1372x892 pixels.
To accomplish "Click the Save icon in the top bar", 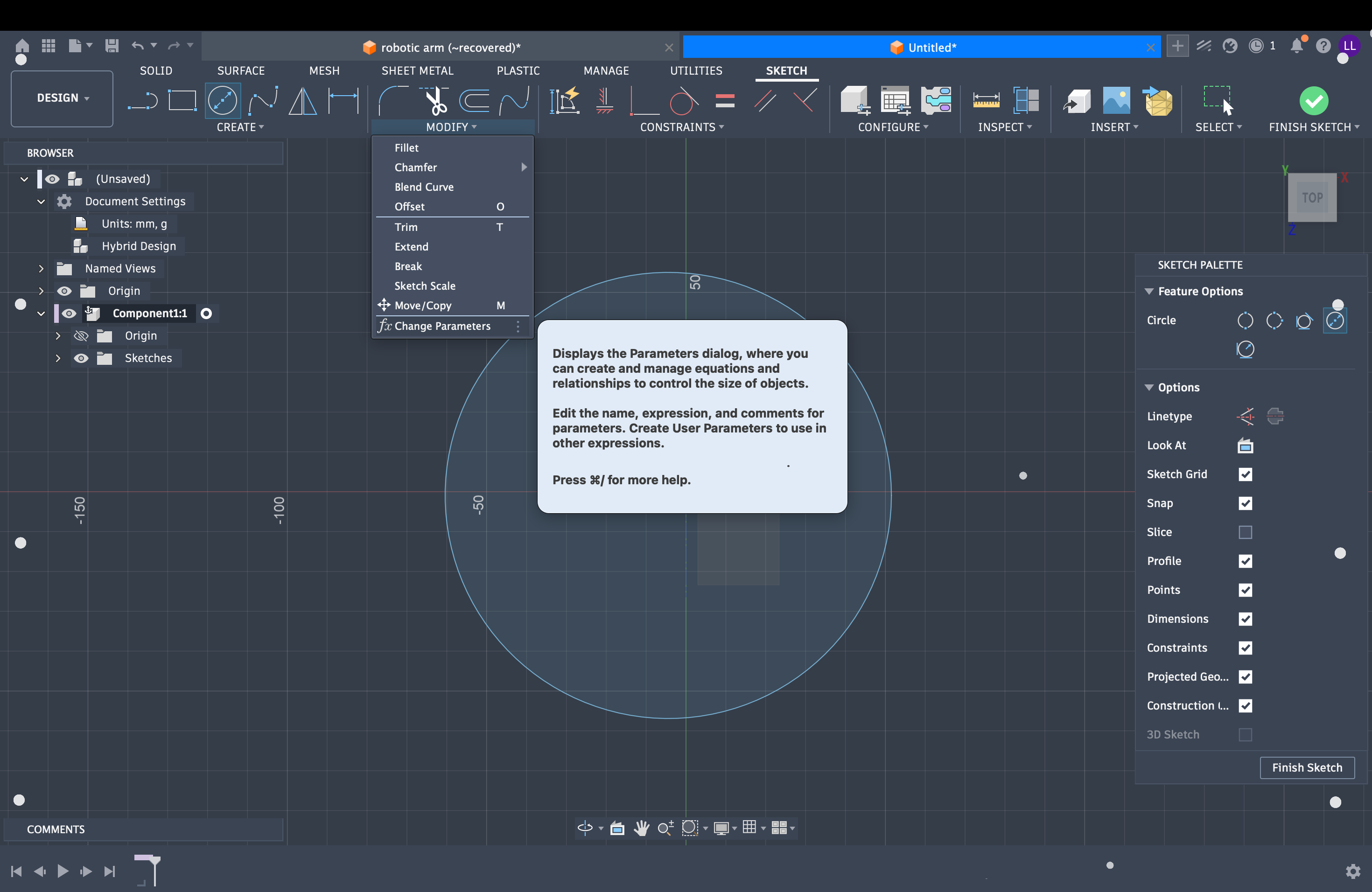I will click(x=112, y=46).
